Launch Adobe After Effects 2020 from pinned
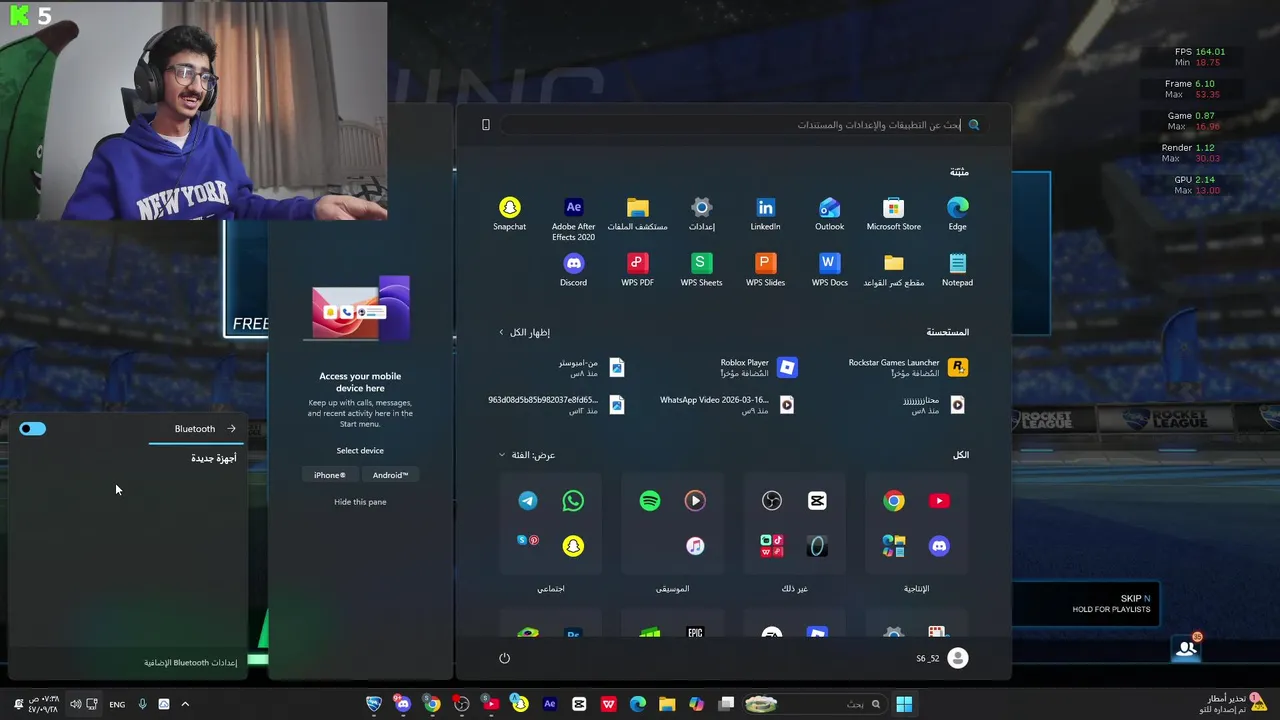The height and width of the screenshot is (720, 1280). (x=573, y=218)
